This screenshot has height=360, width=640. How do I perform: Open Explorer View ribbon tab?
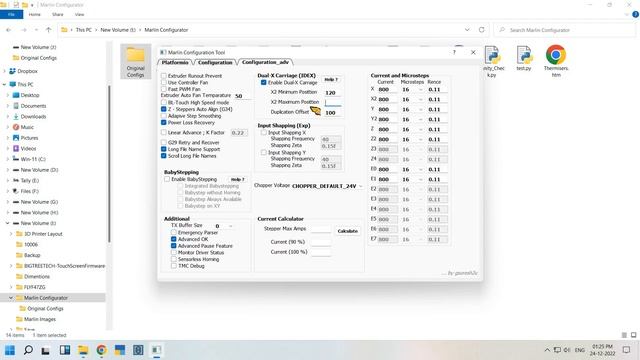79,14
